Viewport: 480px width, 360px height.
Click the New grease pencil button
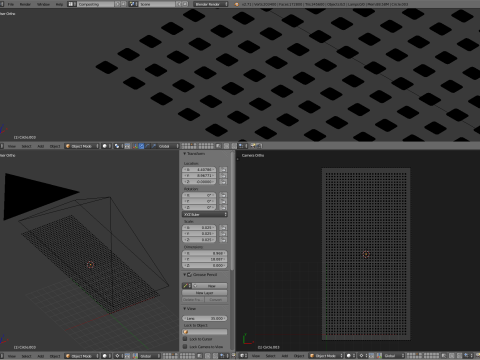point(210,286)
